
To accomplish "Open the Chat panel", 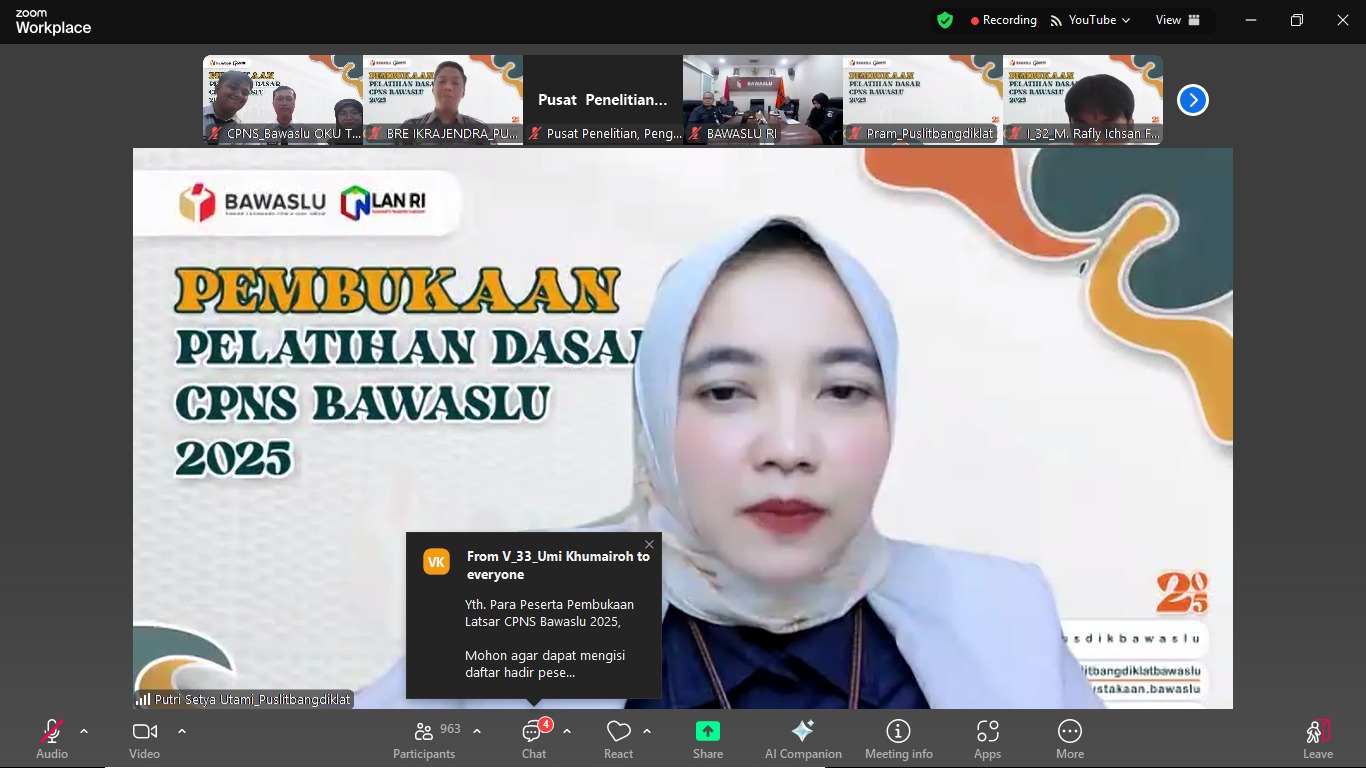I will point(534,739).
